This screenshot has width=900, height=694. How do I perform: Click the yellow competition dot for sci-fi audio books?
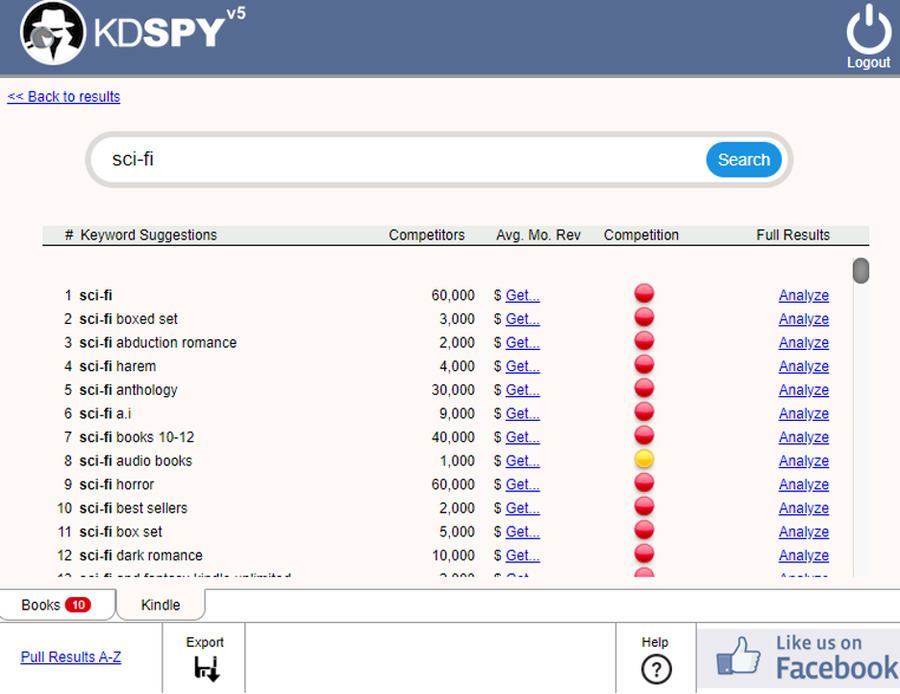pyautogui.click(x=643, y=458)
